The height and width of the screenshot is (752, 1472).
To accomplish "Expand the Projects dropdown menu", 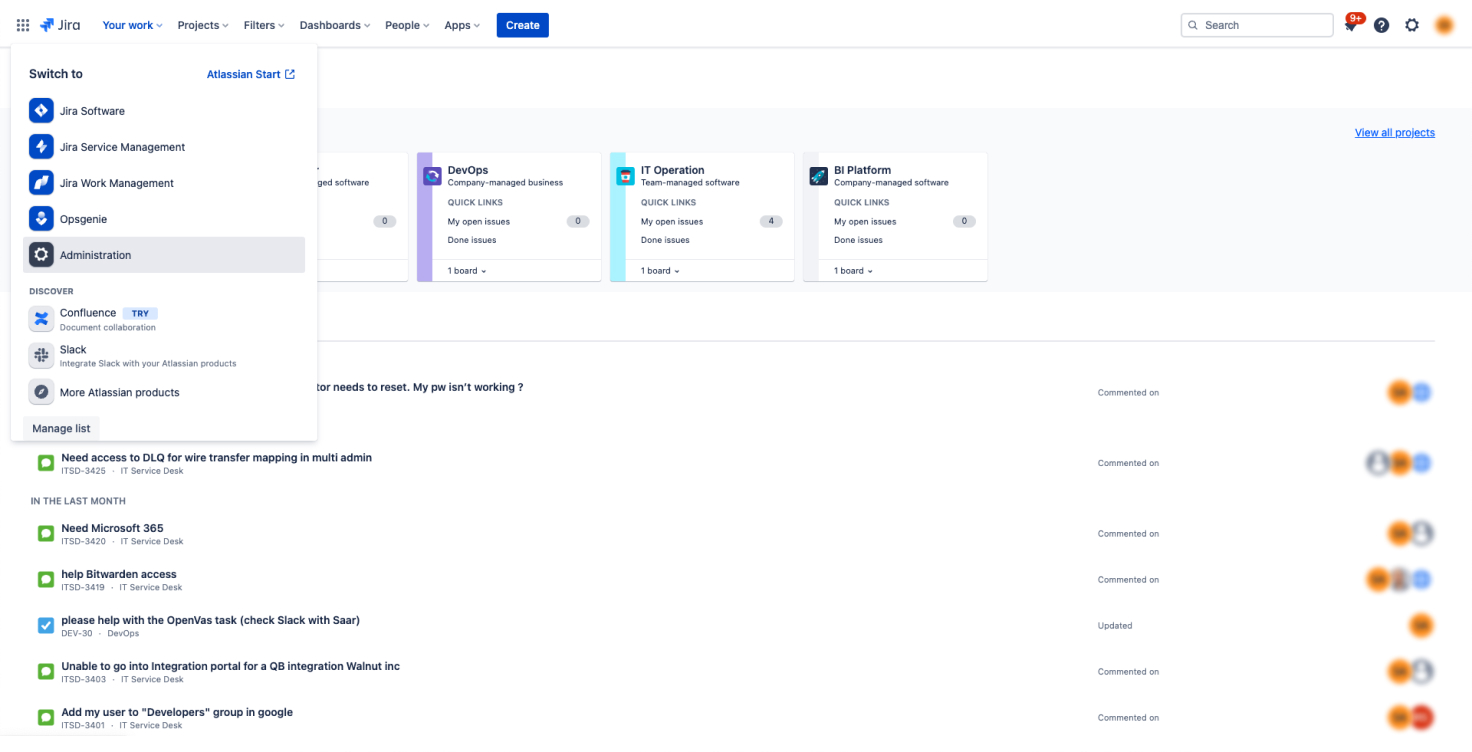I will pyautogui.click(x=203, y=25).
